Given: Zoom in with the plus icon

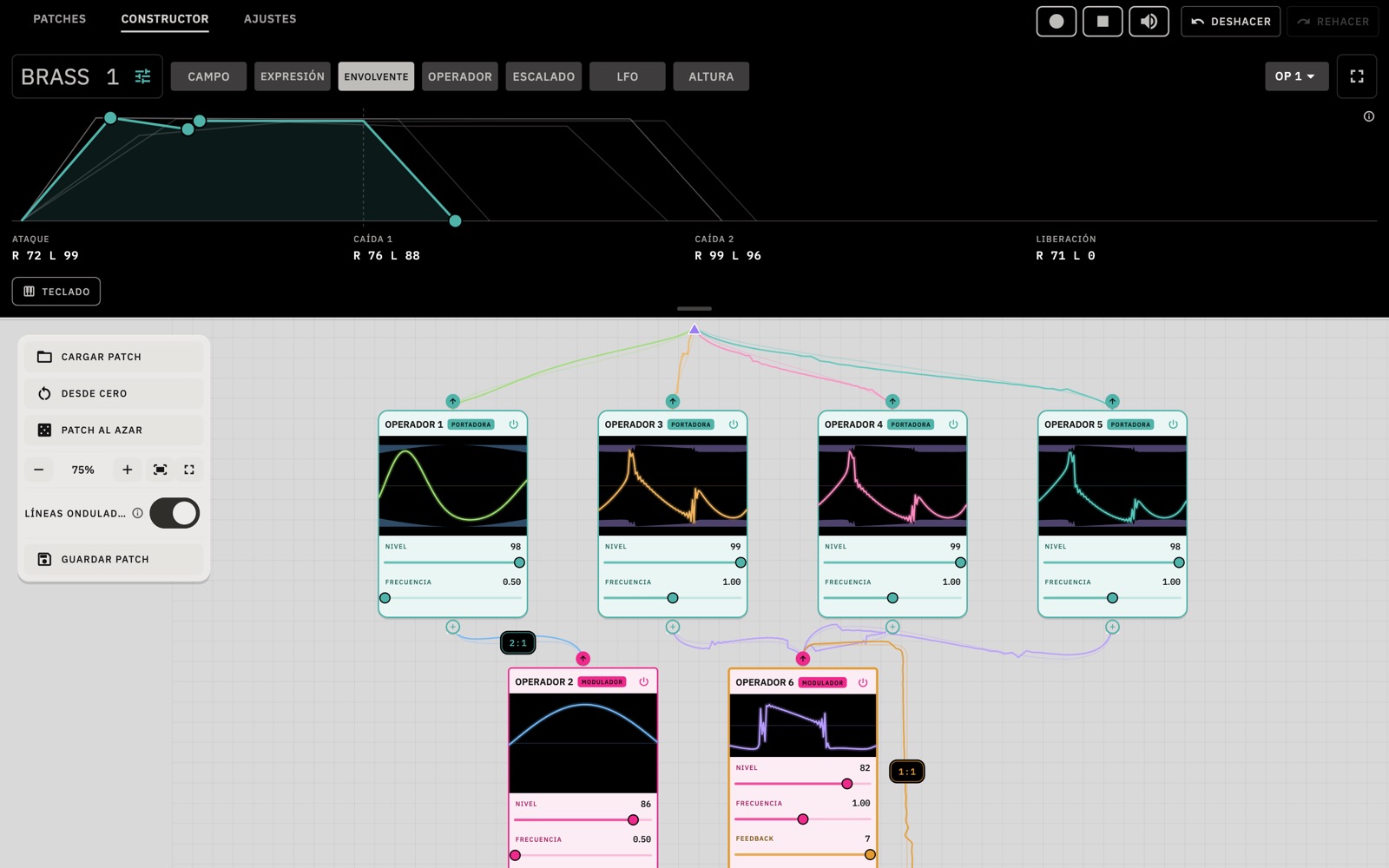Looking at the screenshot, I should (128, 470).
